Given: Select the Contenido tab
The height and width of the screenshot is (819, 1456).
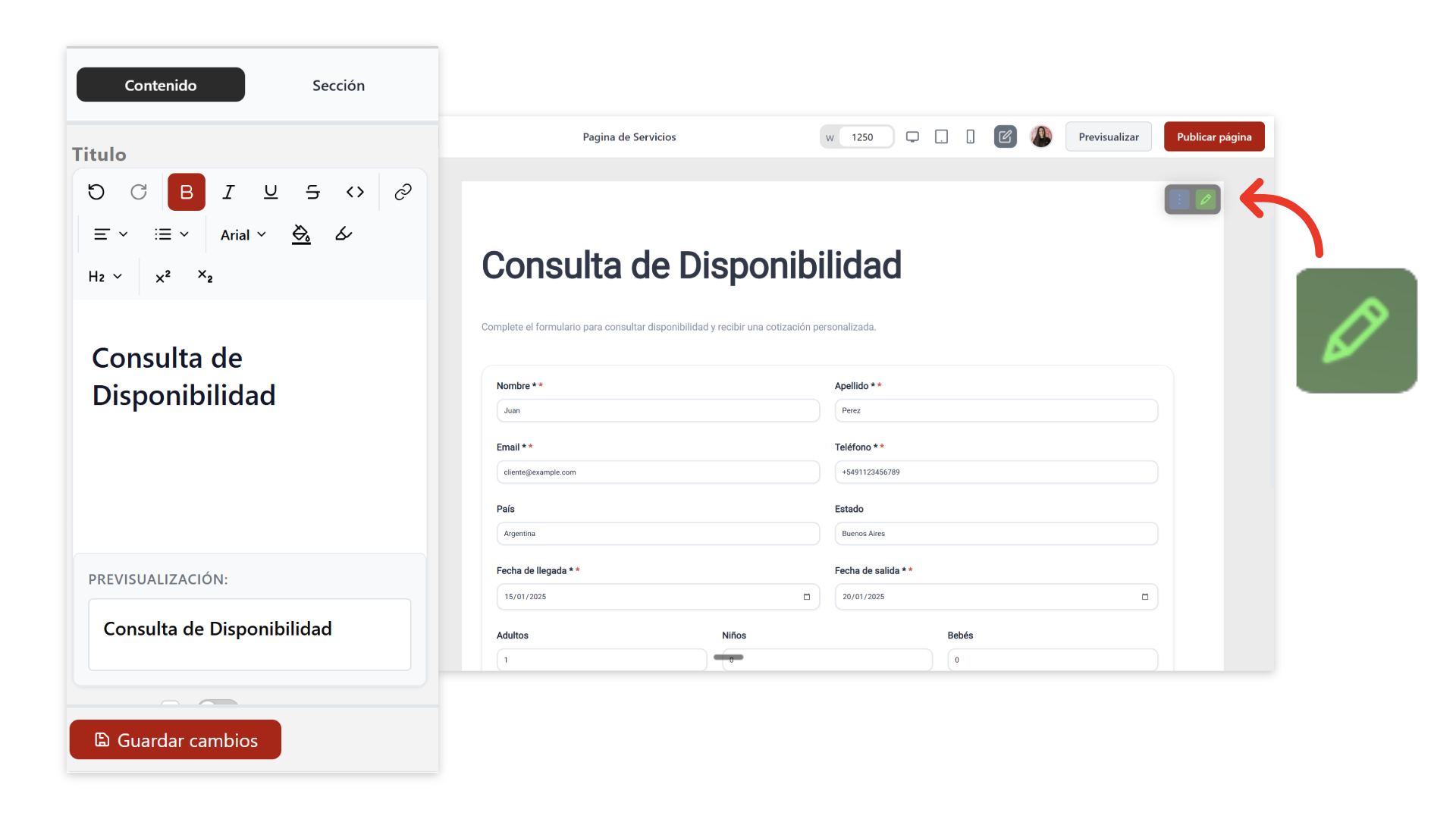Looking at the screenshot, I should pyautogui.click(x=161, y=85).
